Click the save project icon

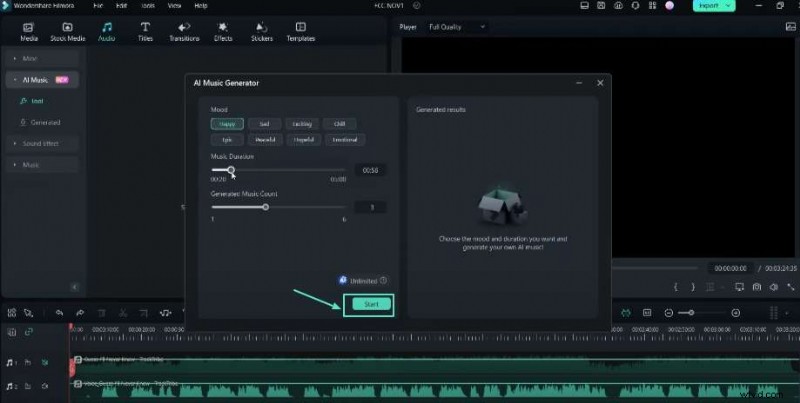click(x=602, y=6)
